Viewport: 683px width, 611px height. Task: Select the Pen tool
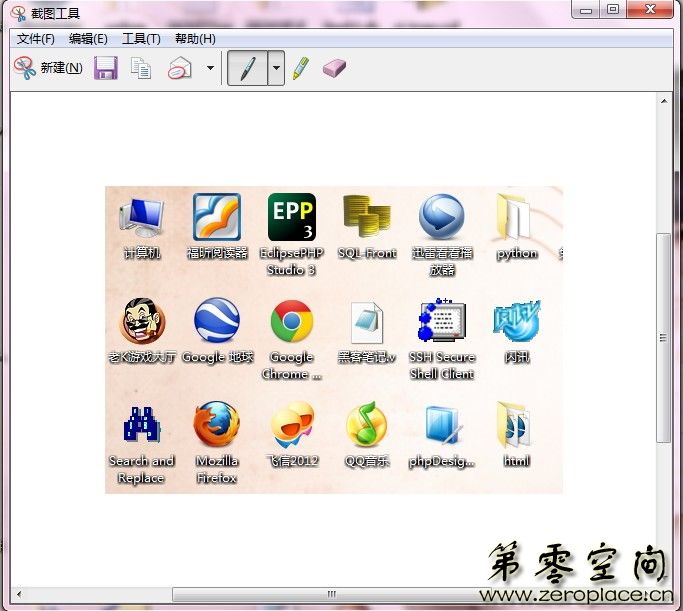[x=247, y=68]
